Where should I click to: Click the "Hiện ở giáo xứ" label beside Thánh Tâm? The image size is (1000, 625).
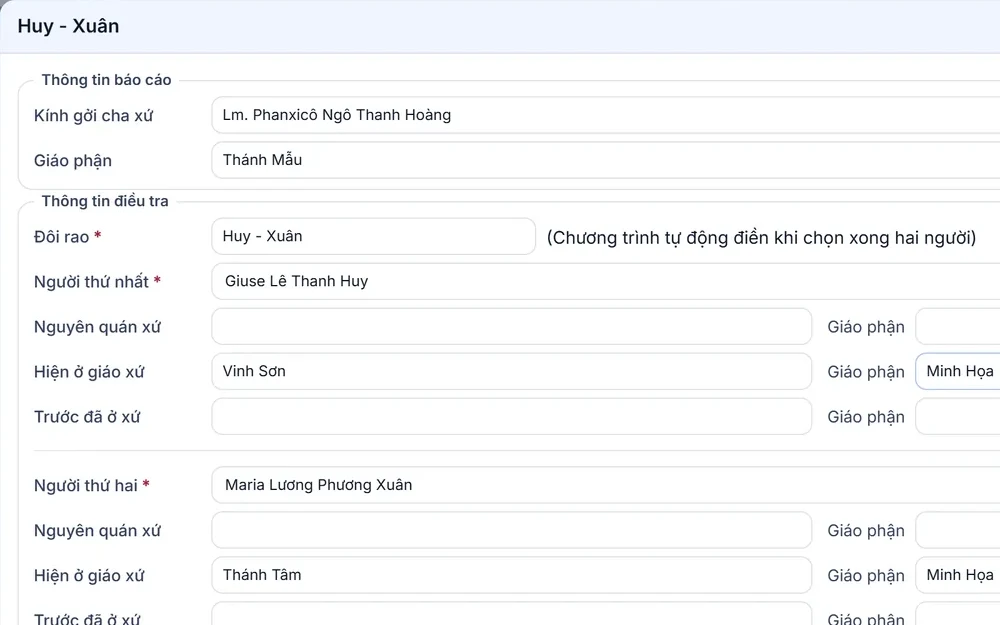point(89,576)
